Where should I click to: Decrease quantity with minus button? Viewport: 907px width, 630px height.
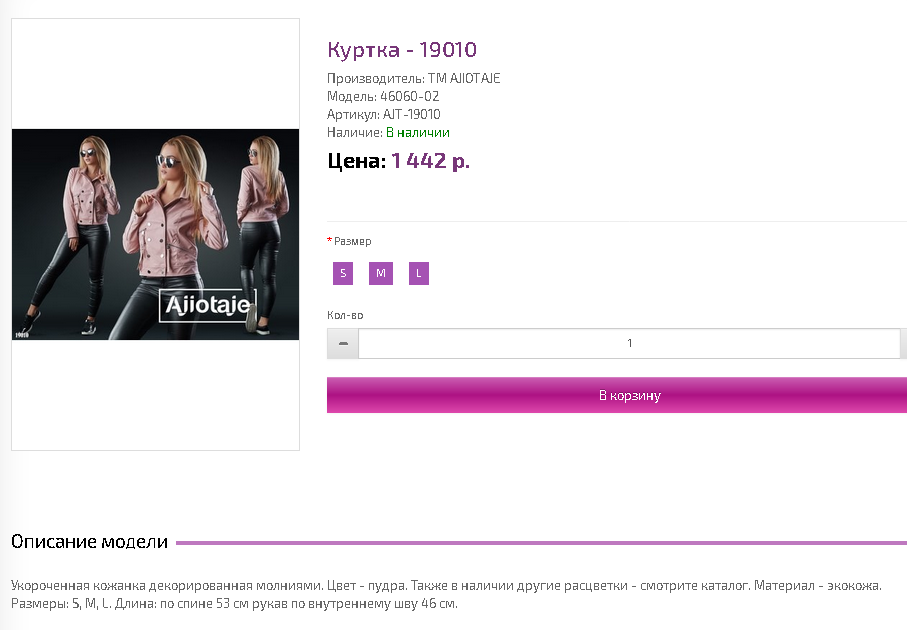click(343, 343)
